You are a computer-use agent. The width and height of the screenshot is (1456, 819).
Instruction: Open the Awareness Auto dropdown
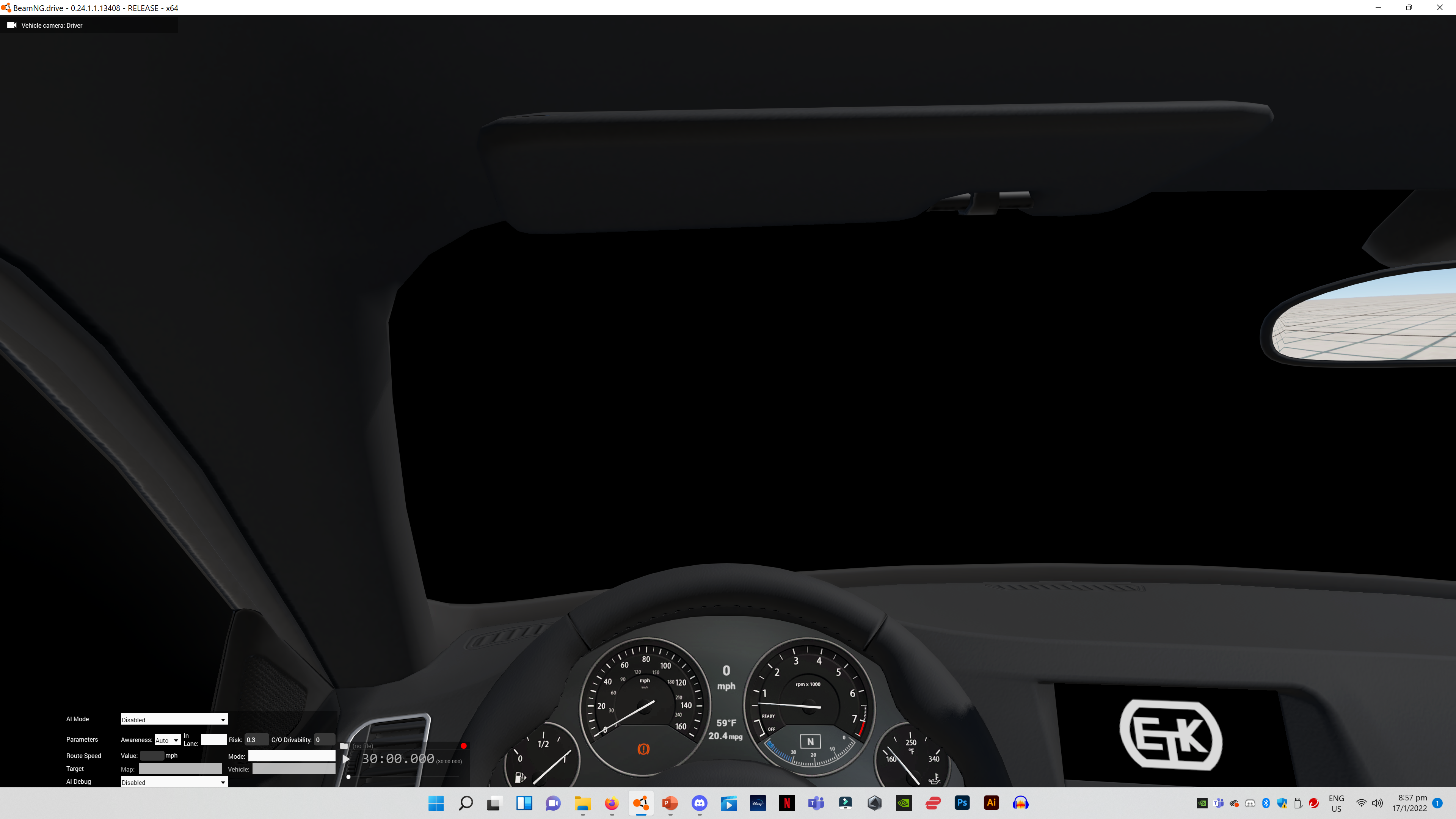tap(167, 740)
